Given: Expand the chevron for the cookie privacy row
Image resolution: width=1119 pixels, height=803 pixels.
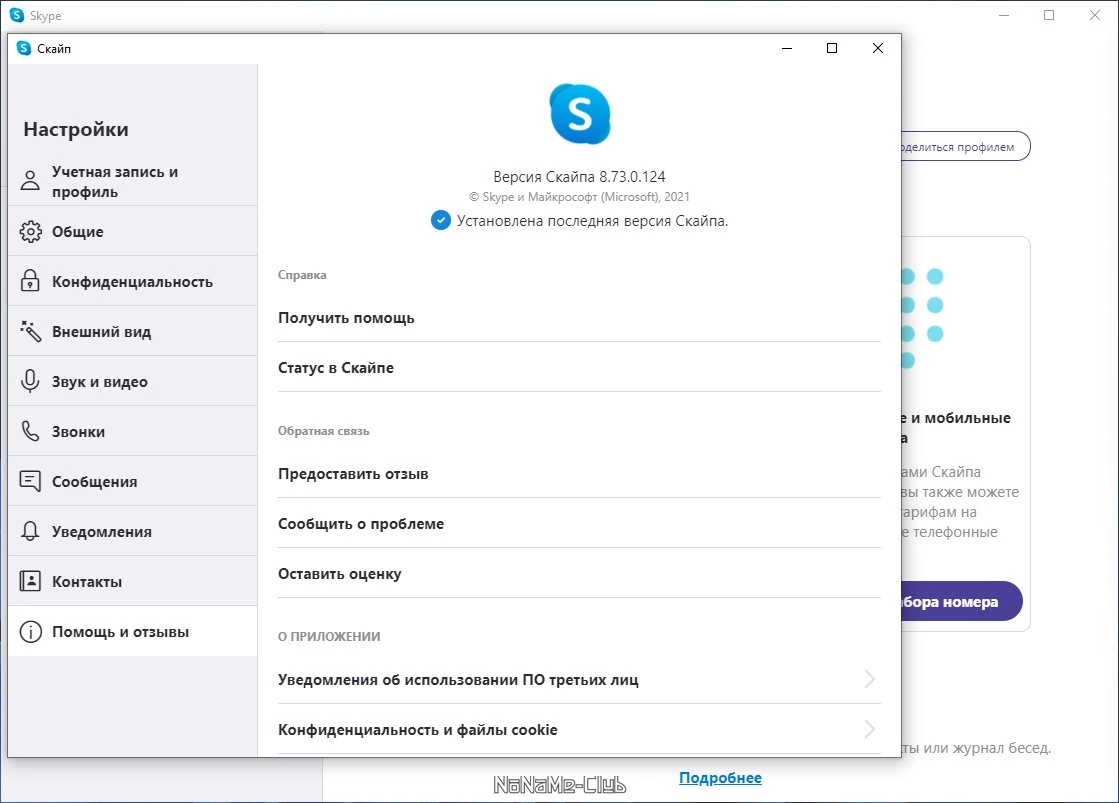Looking at the screenshot, I should (869, 729).
